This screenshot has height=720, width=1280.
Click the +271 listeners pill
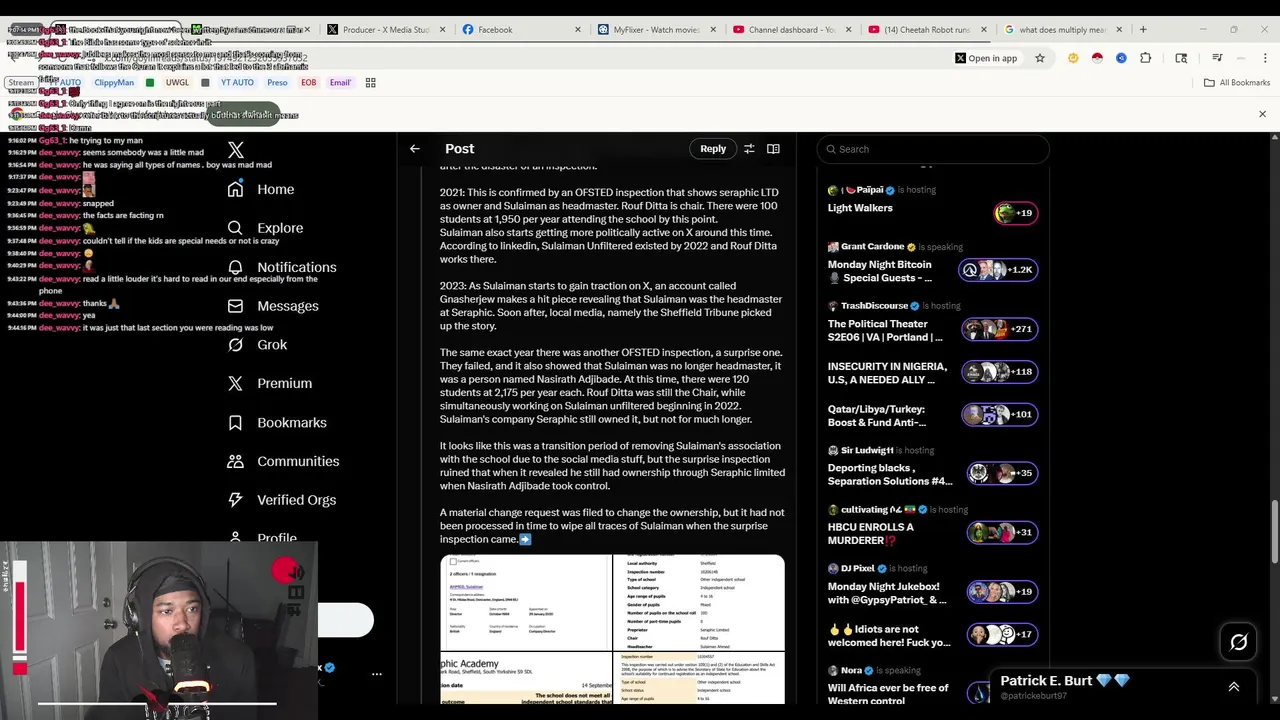point(999,329)
